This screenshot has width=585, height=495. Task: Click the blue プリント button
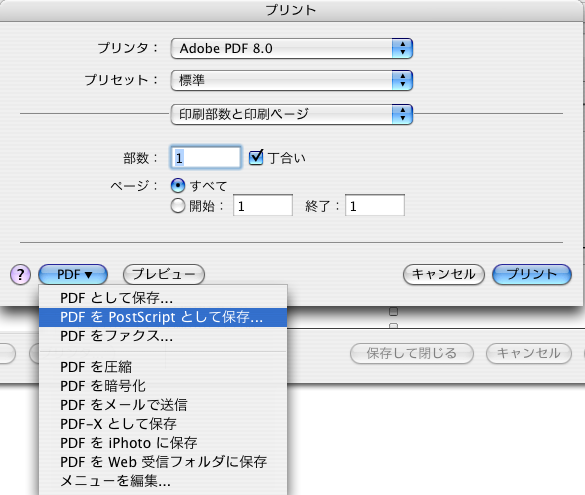pos(532,275)
